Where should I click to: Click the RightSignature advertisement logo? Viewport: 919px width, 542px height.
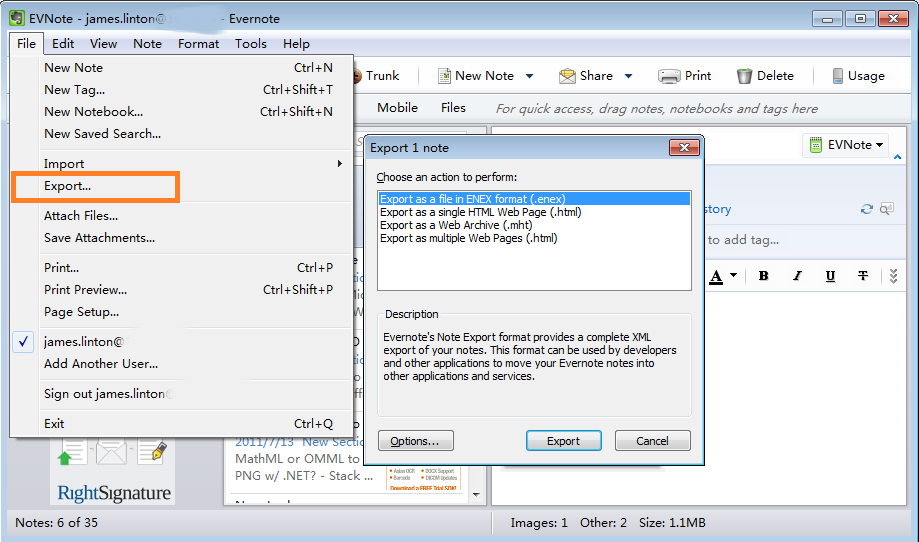(x=114, y=493)
